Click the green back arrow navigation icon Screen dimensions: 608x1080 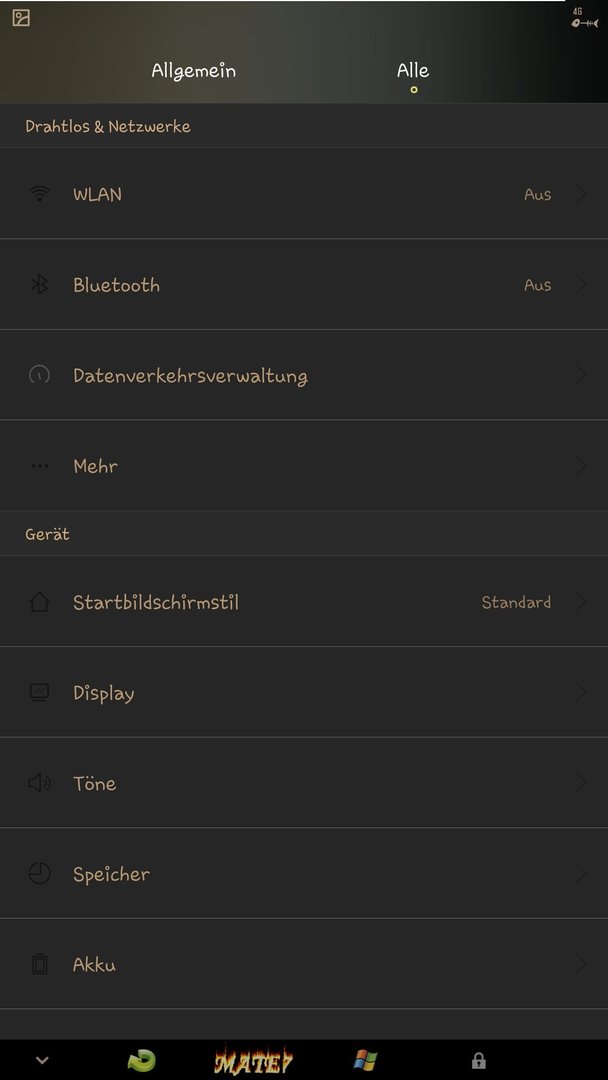point(142,1061)
